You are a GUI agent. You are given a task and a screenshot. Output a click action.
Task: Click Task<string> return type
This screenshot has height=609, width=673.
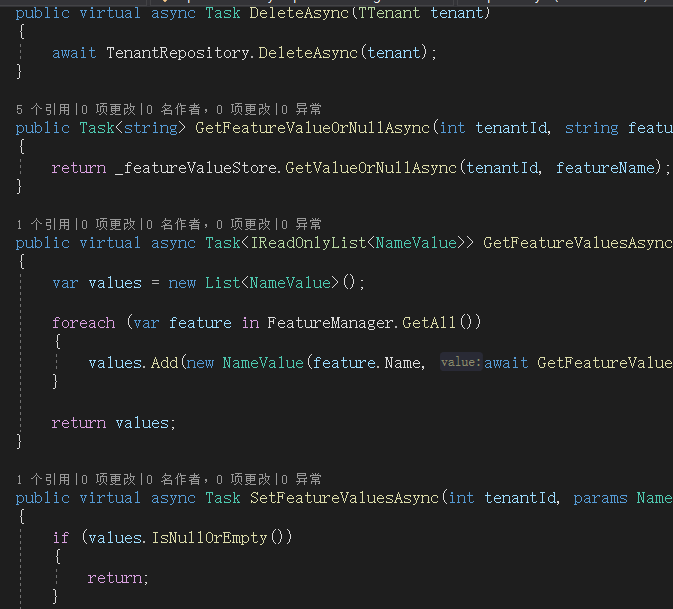pyautogui.click(x=133, y=128)
